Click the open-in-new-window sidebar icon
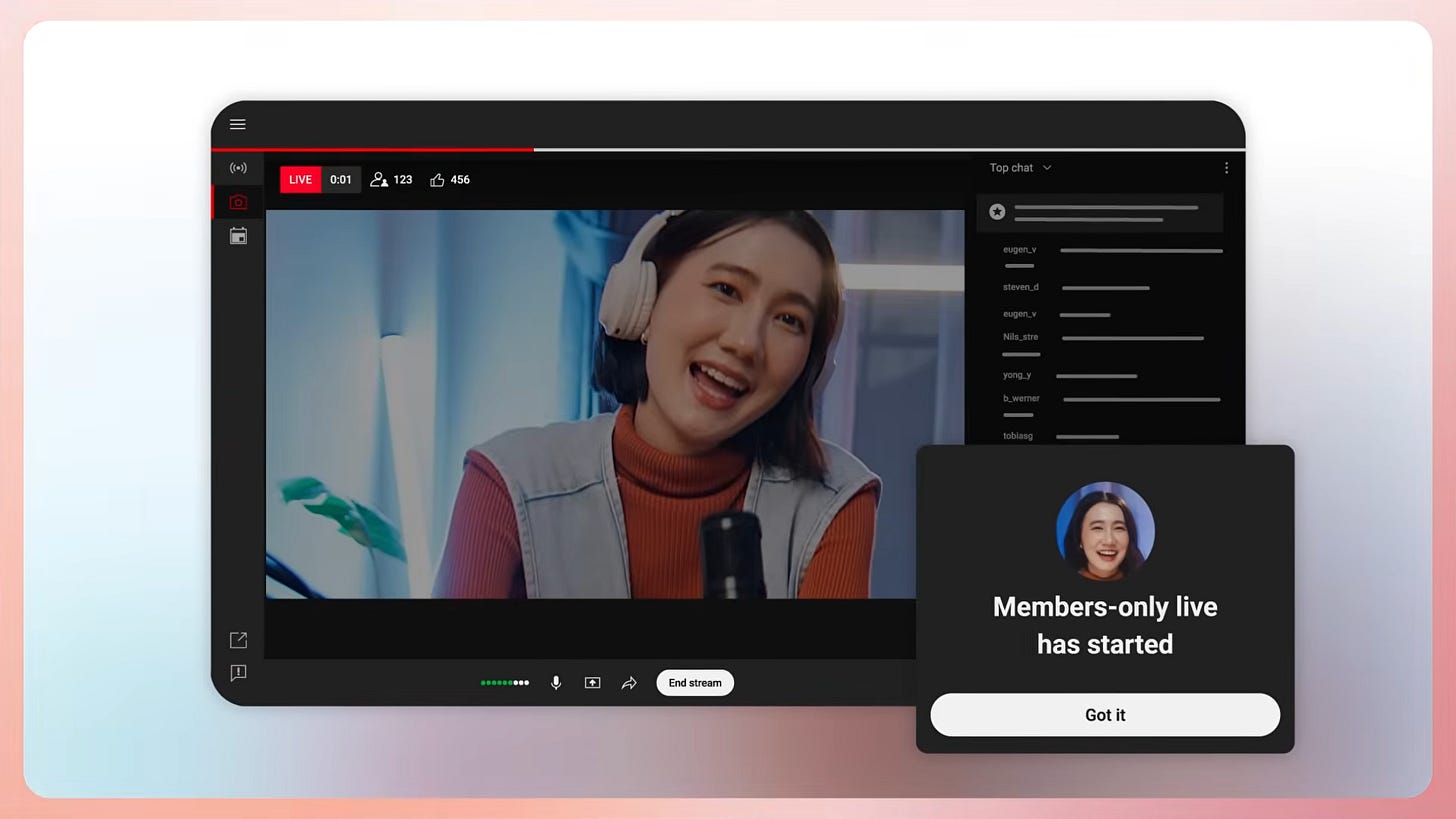 point(238,640)
